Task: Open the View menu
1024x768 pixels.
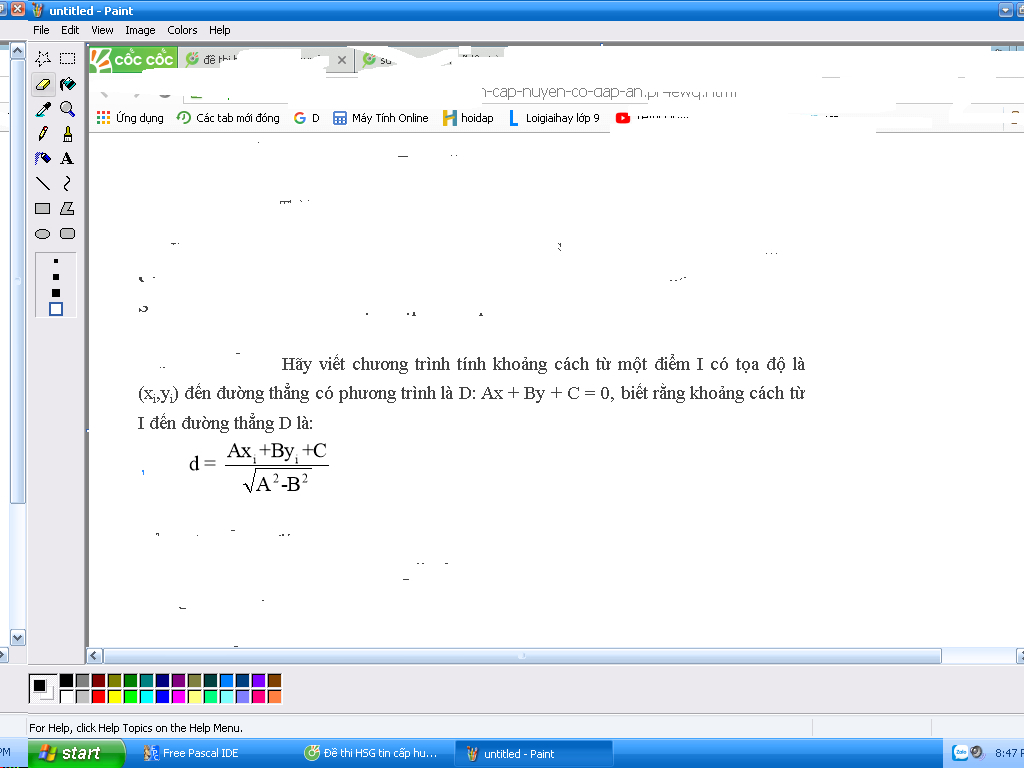Action: pyautogui.click(x=102, y=30)
